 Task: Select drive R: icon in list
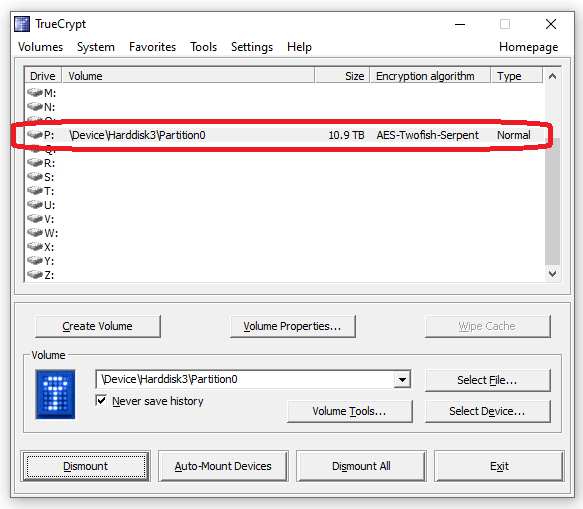click(35, 162)
